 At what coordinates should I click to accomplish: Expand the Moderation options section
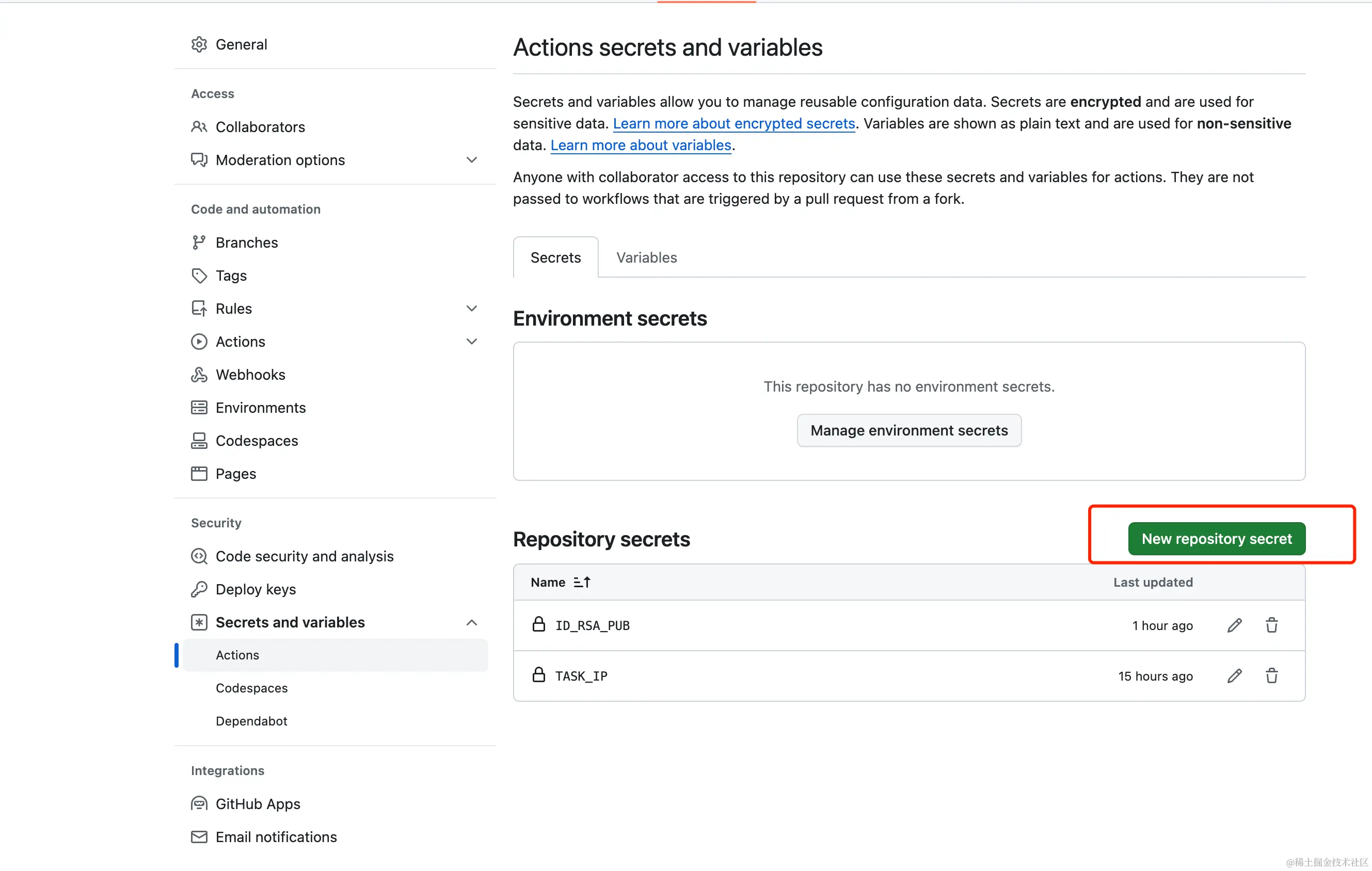coord(471,160)
